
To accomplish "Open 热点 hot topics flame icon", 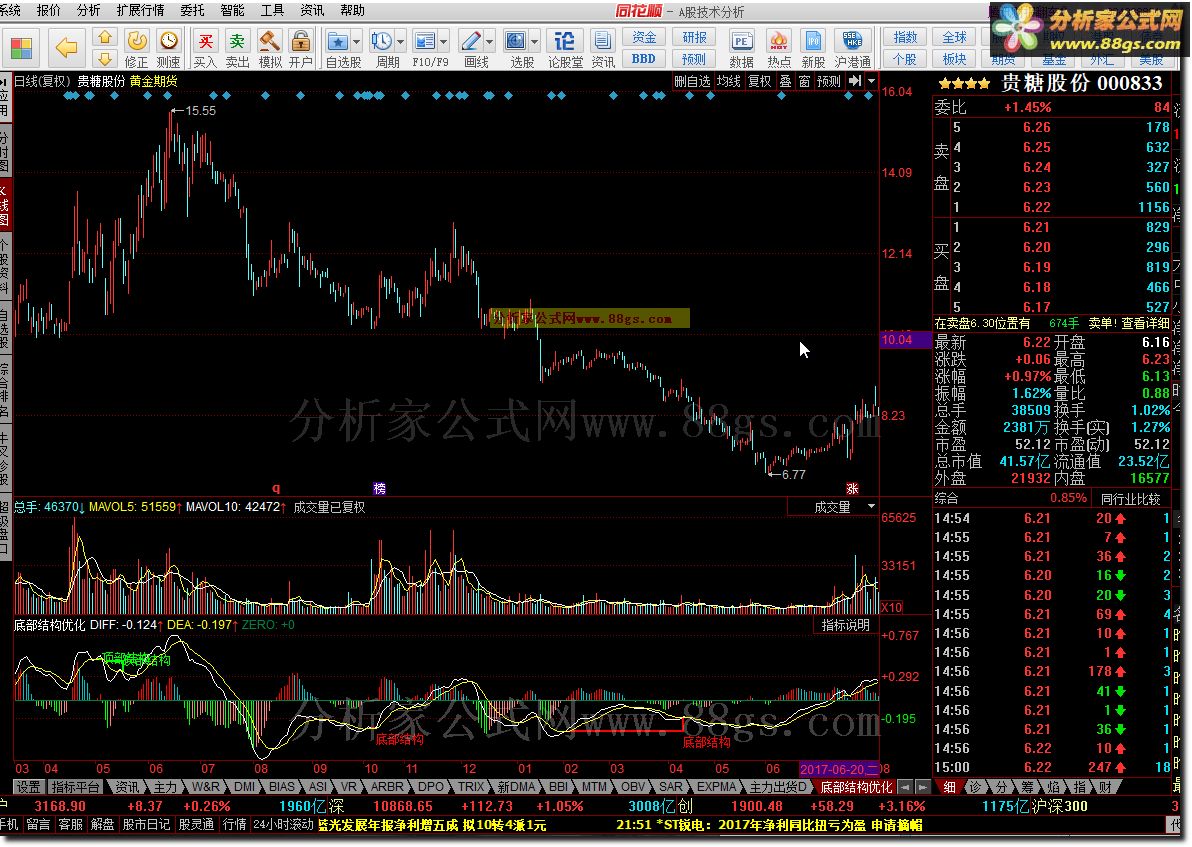I will point(778,49).
